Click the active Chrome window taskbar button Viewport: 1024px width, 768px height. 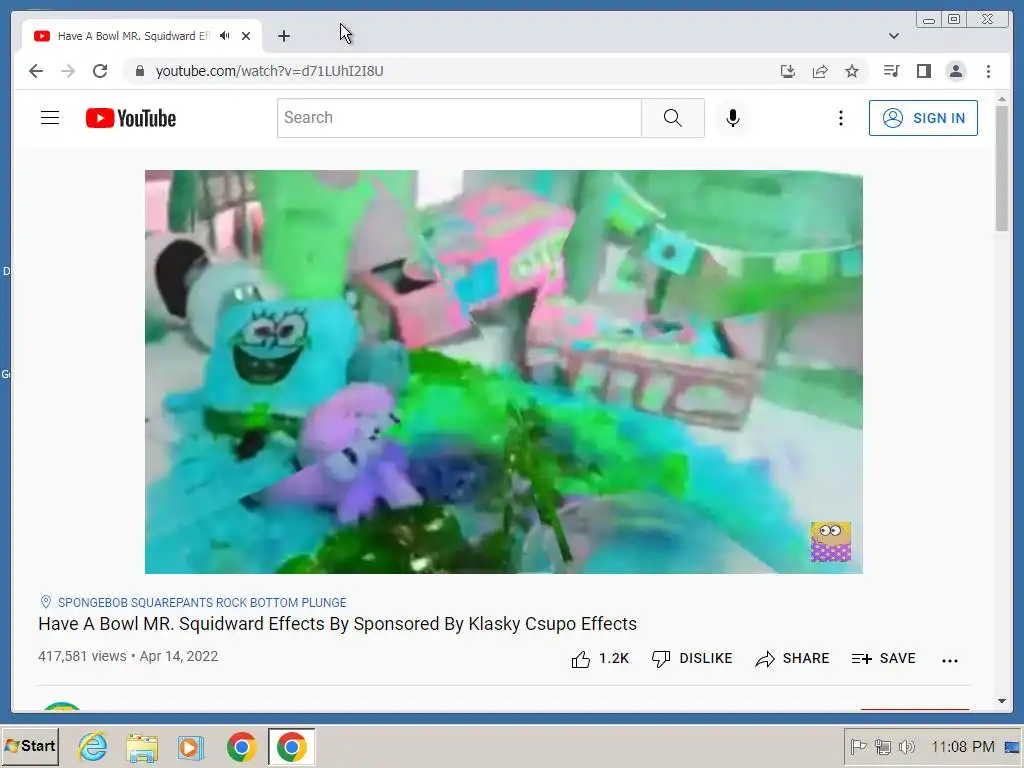click(x=291, y=747)
